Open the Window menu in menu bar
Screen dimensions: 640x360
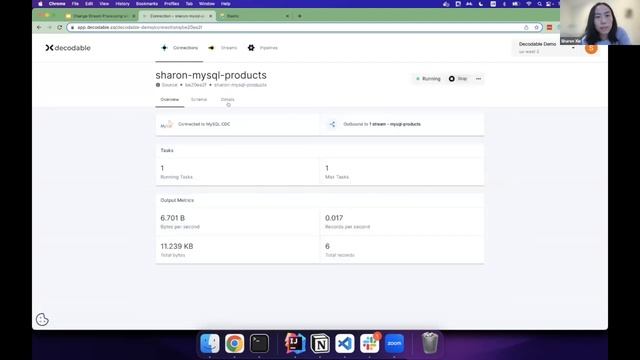[207, 4]
